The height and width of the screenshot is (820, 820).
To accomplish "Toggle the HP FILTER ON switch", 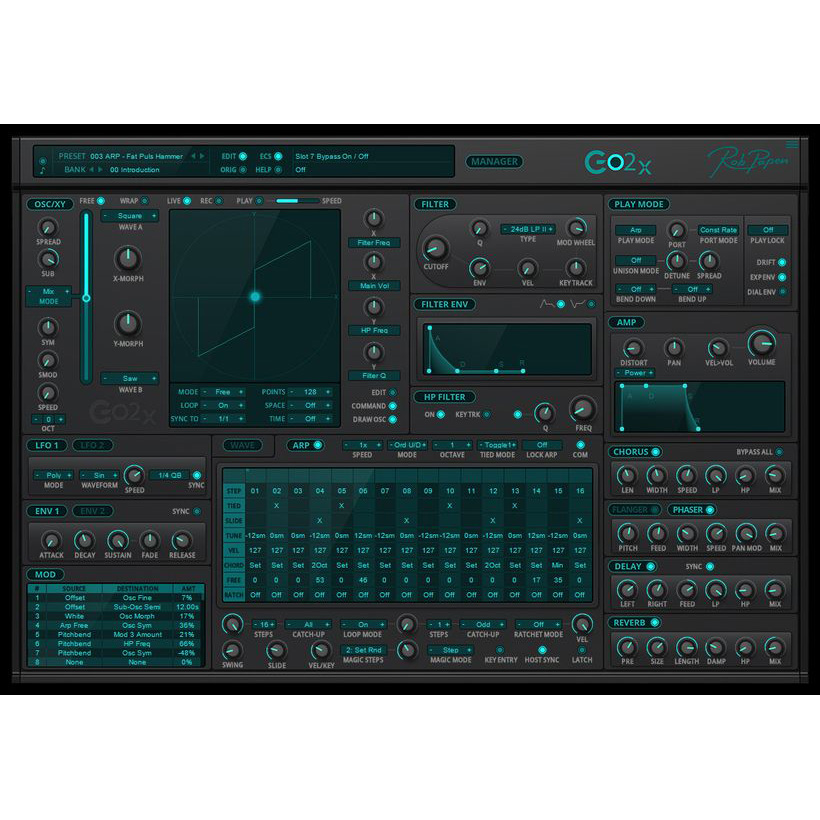I will tap(441, 415).
